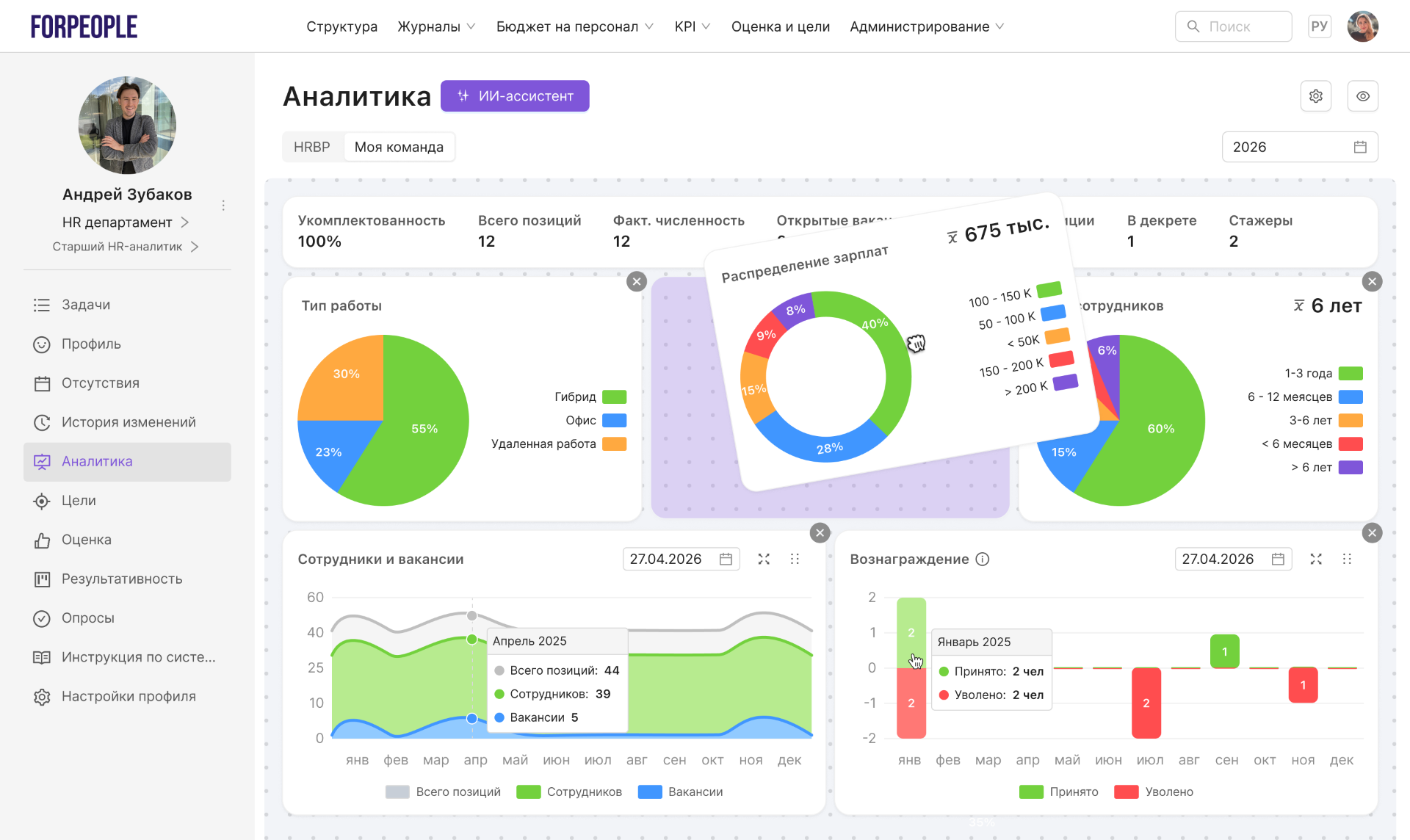Click info icon next to Вознаграждение
Image resolution: width=1410 pixels, height=840 pixels.
coord(983,559)
